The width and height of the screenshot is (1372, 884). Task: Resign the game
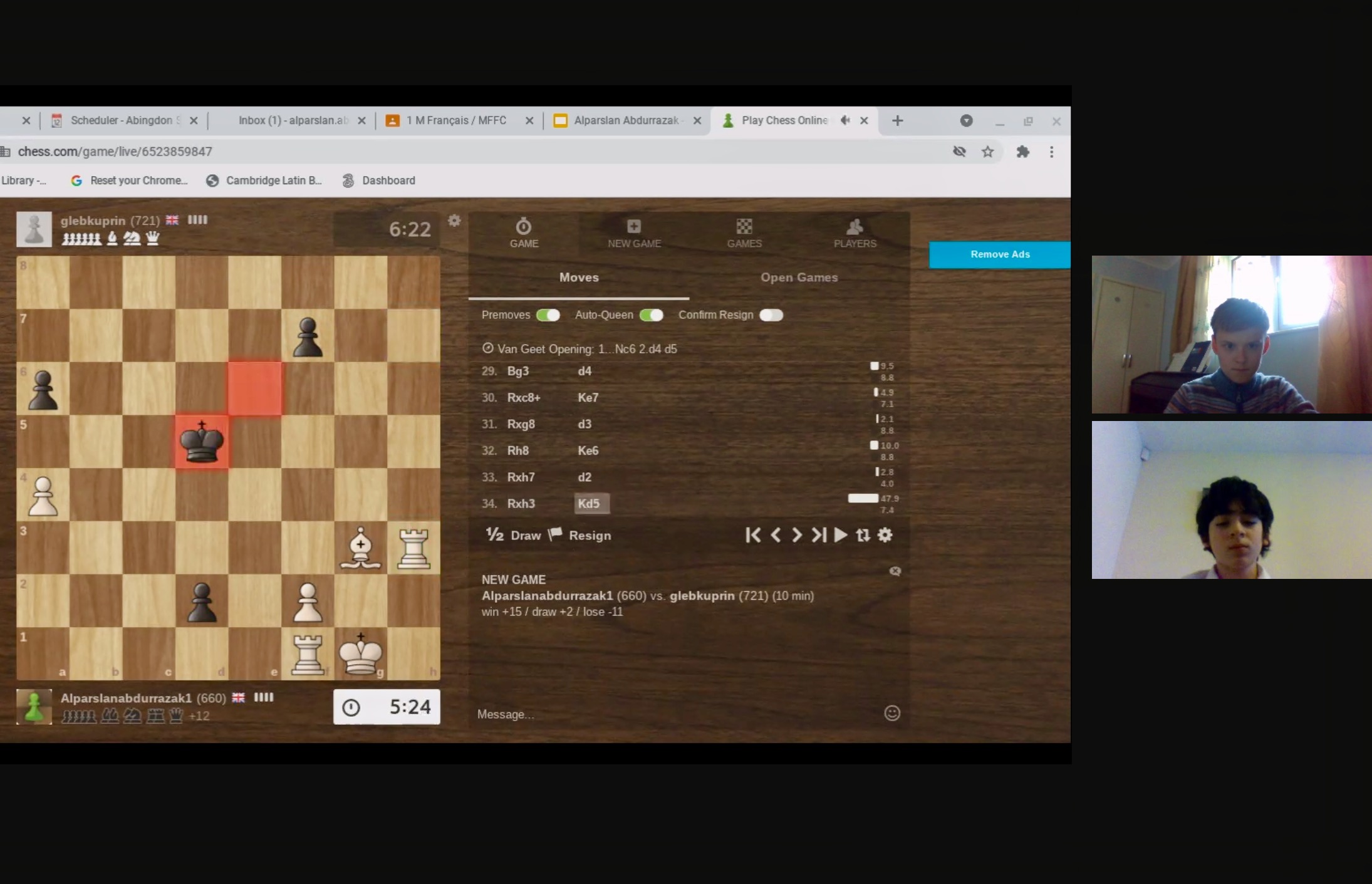pyautogui.click(x=580, y=535)
